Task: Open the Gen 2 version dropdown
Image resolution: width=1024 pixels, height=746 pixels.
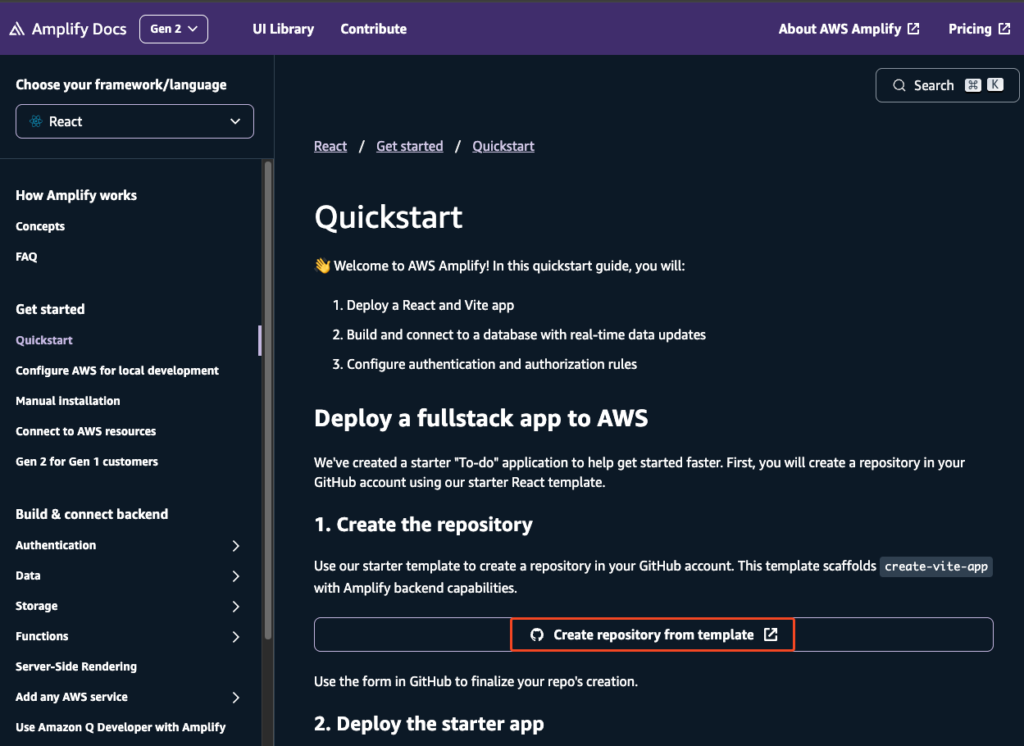Action: 174,29
